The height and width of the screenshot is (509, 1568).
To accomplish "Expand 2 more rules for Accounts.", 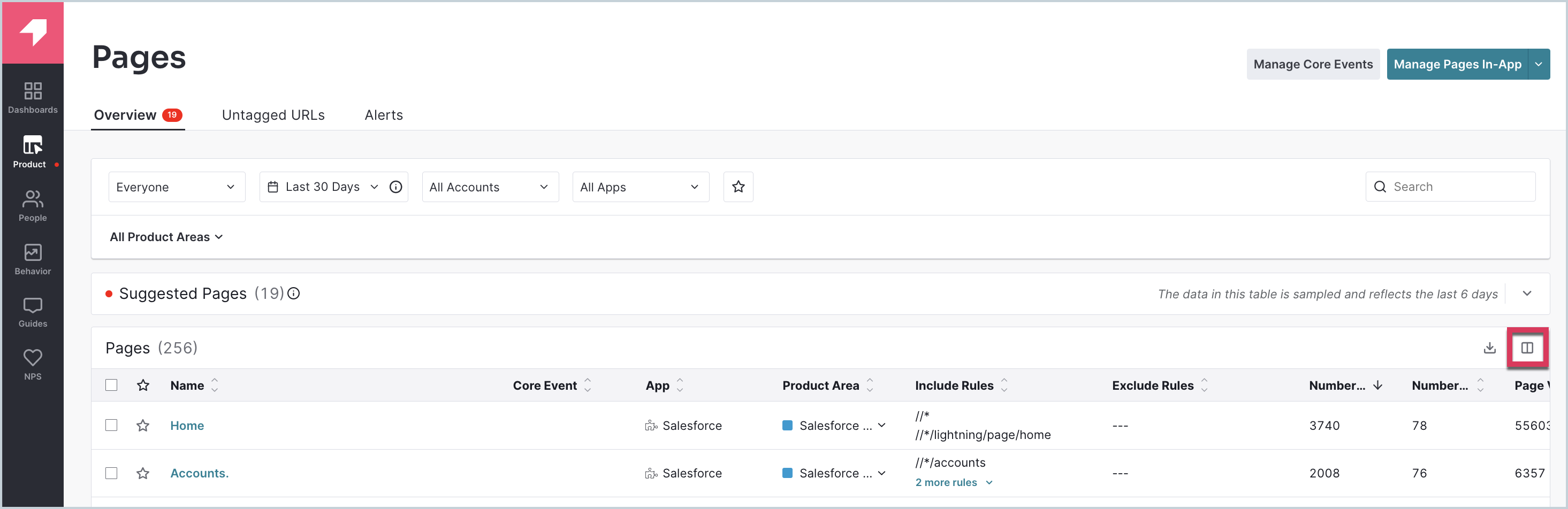I will [954, 483].
